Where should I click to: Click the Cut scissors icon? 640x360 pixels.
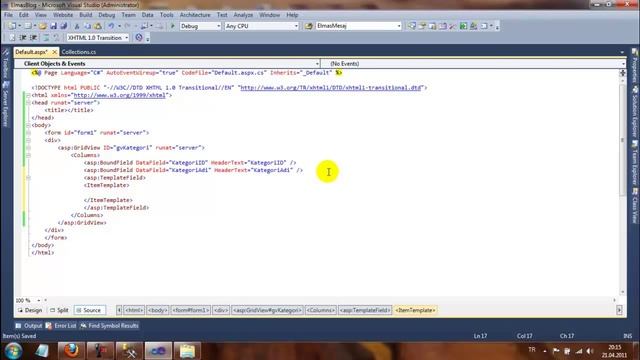click(x=77, y=26)
